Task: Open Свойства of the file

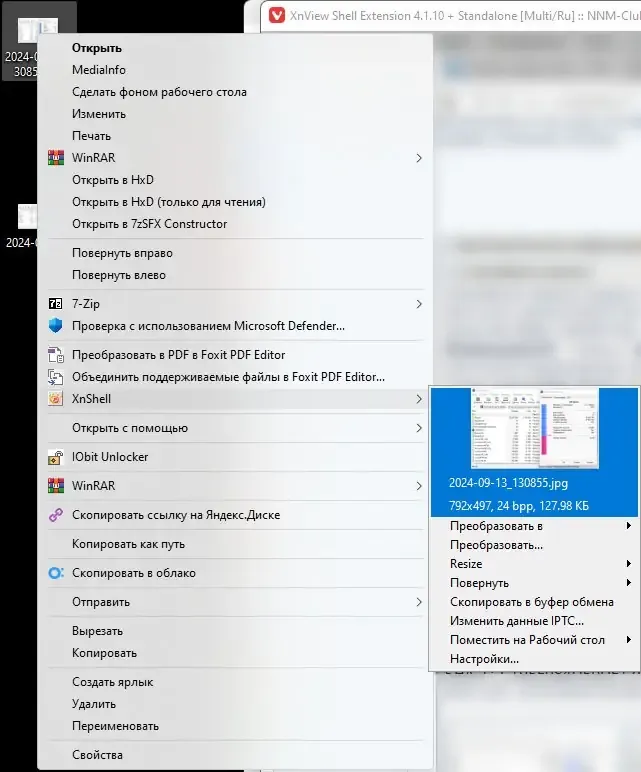Action: tap(235, 755)
